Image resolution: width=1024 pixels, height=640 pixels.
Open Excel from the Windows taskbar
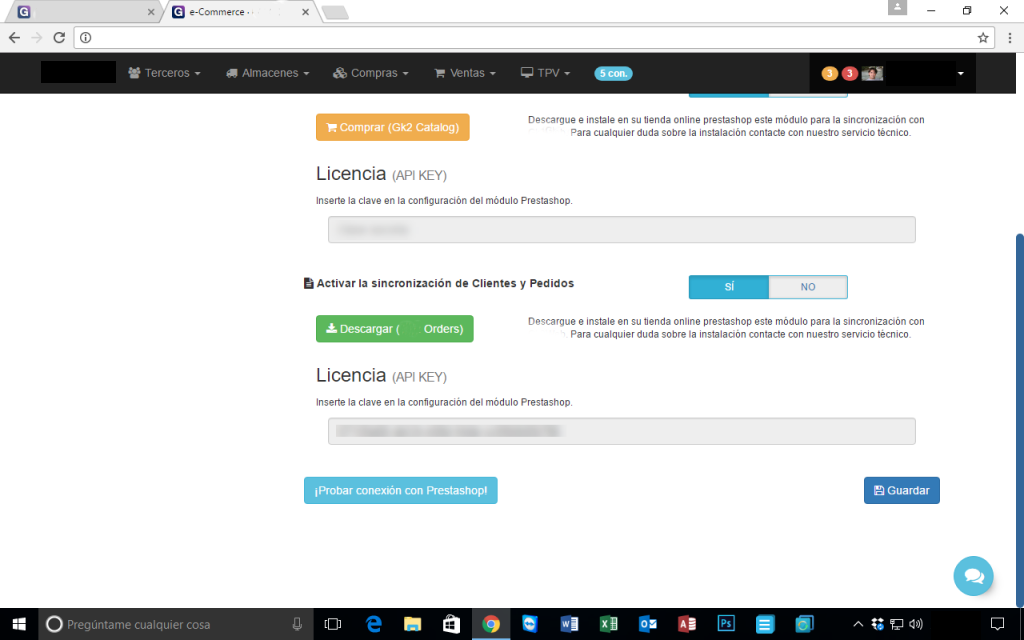pyautogui.click(x=608, y=624)
